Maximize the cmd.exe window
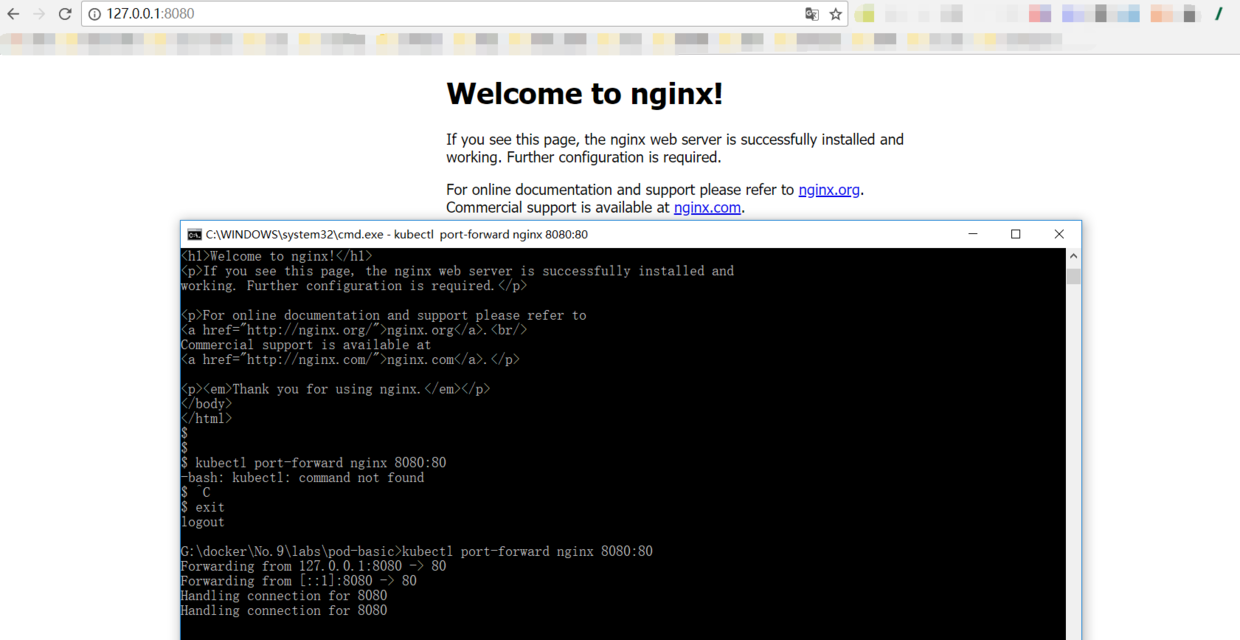Image resolution: width=1240 pixels, height=640 pixels. [x=1016, y=234]
